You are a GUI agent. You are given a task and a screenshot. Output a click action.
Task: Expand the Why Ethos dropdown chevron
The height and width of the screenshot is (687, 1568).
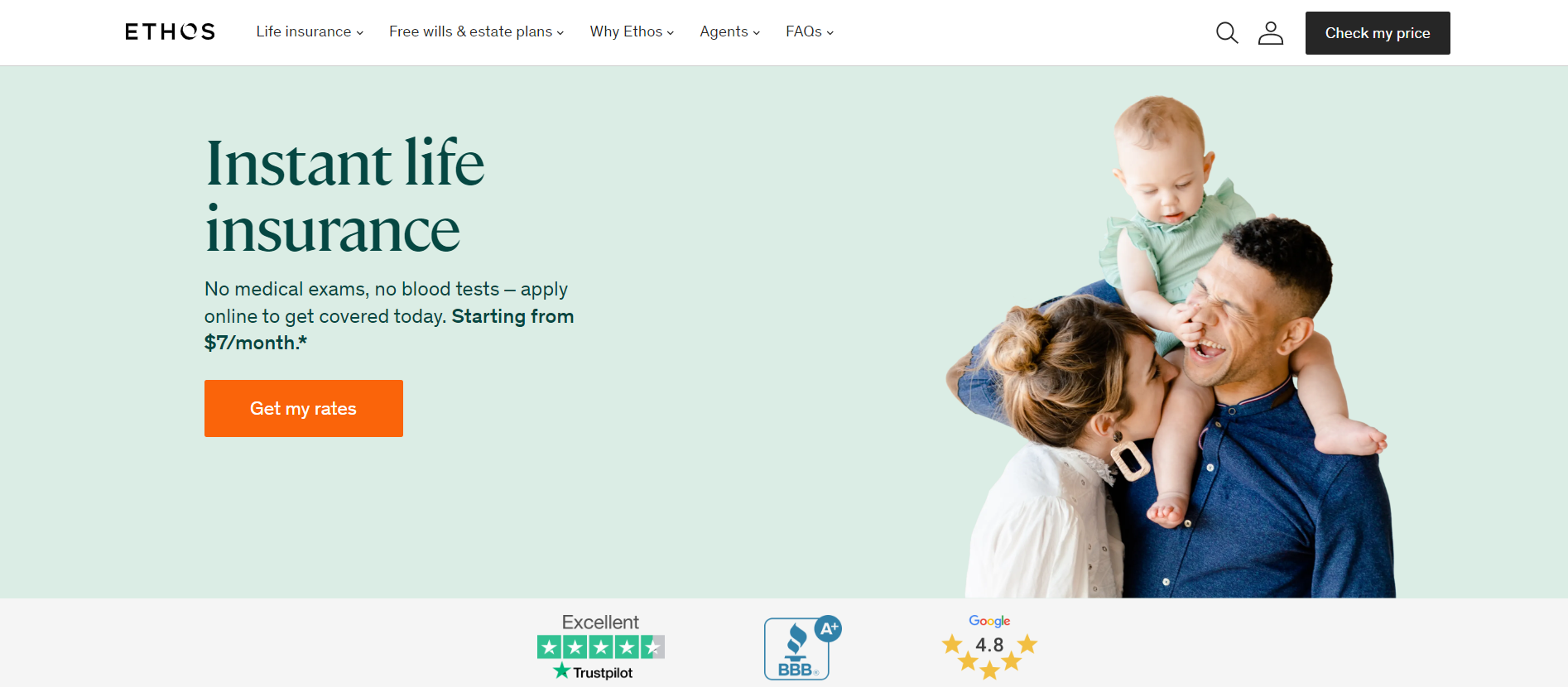[x=671, y=33]
